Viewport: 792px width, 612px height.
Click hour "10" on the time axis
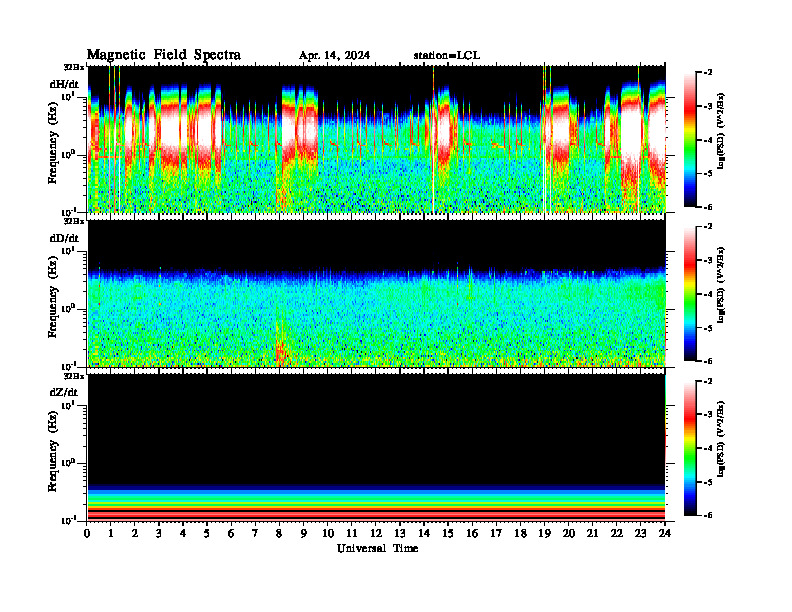[328, 533]
